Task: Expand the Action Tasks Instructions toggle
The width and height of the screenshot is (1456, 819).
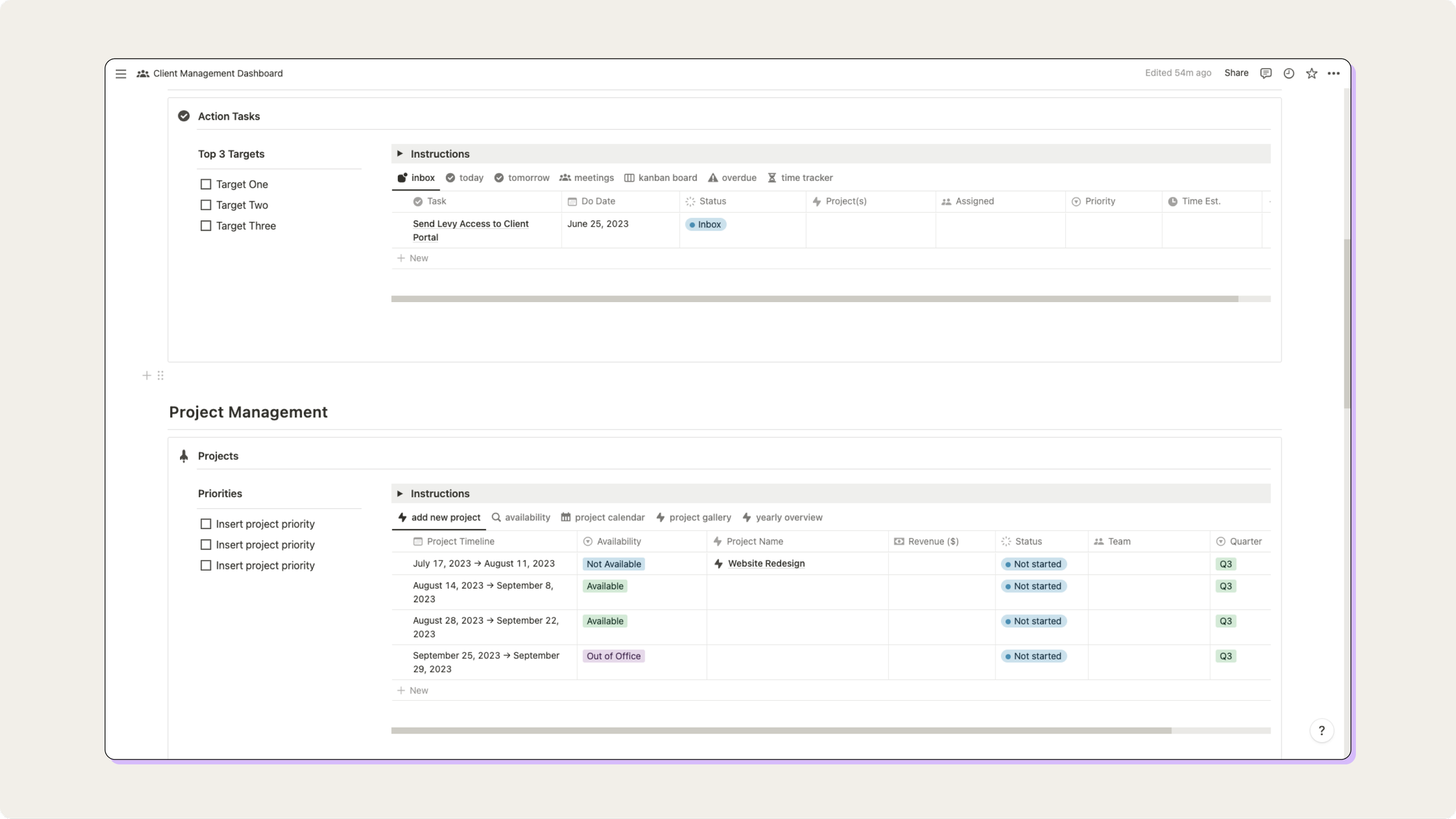Action: 400,154
